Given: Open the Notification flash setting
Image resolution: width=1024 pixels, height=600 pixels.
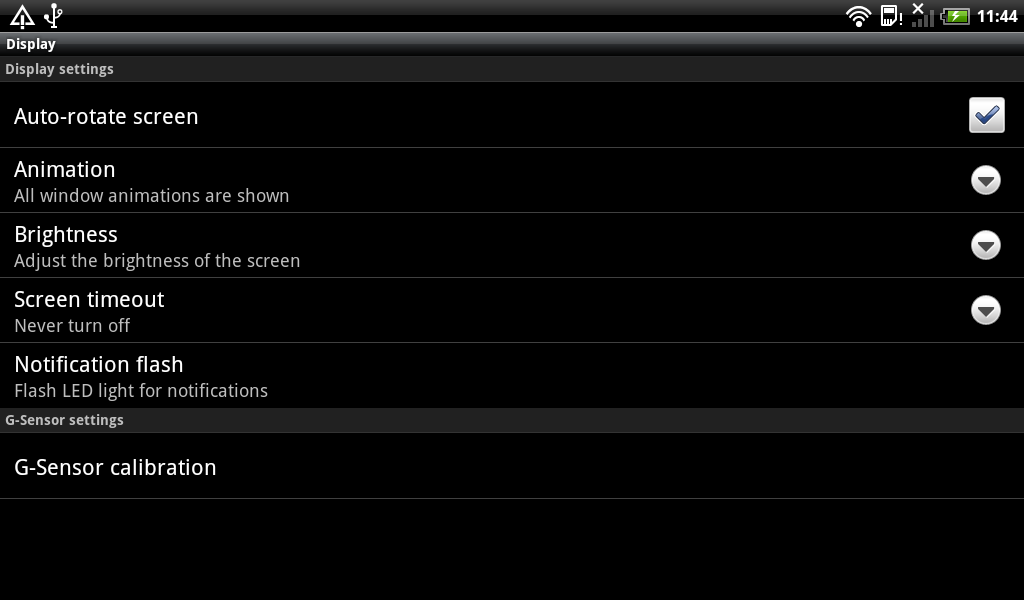Looking at the screenshot, I should pos(512,375).
